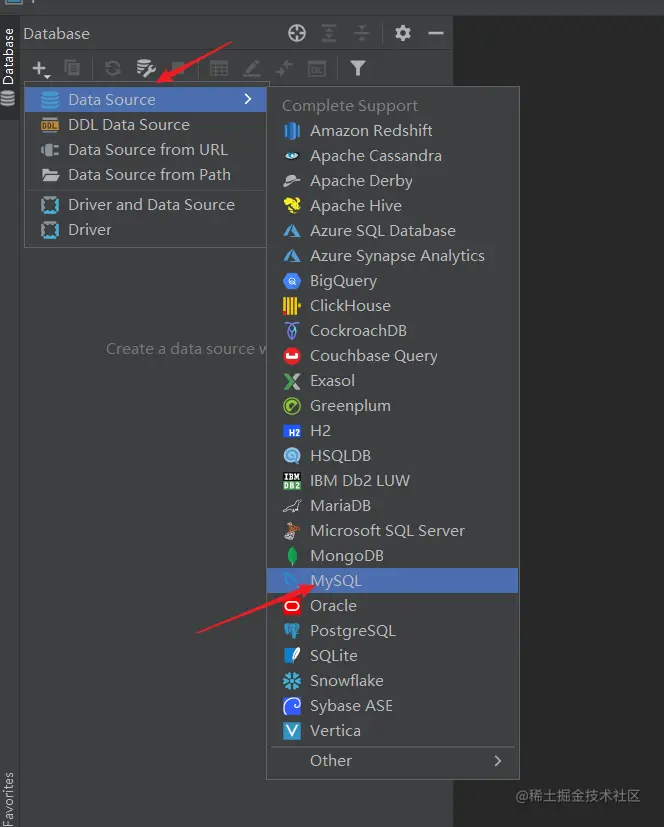Select Oracle data source
The width and height of the screenshot is (664, 827).
[x=392, y=606]
